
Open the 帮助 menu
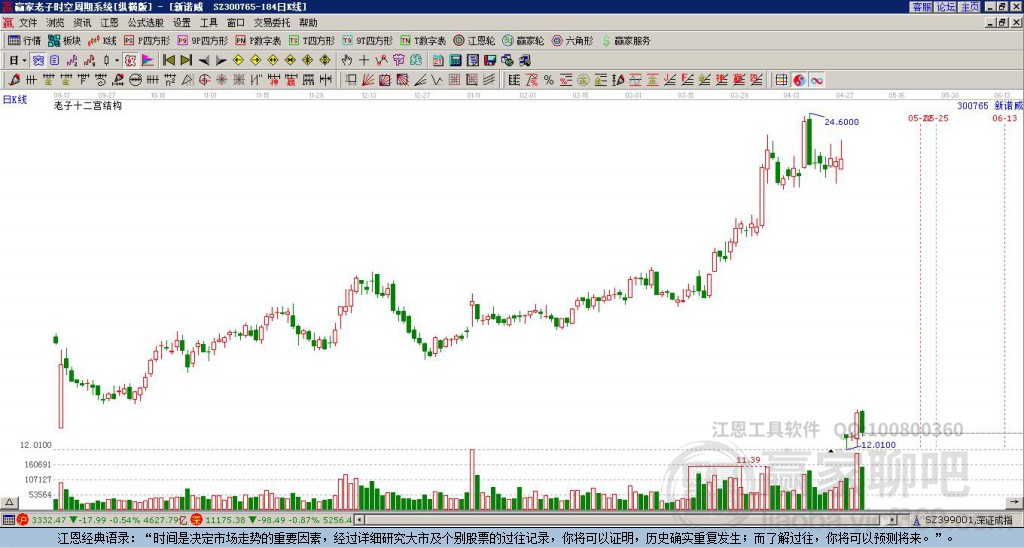coord(308,23)
